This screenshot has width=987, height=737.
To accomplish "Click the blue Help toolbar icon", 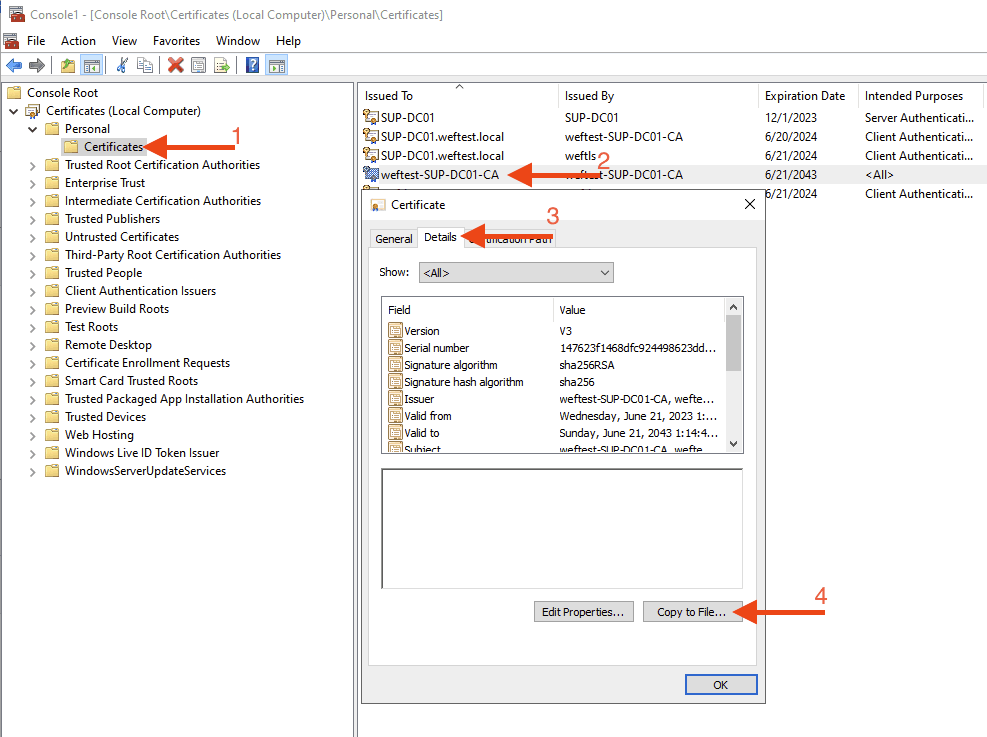I will coord(252,65).
